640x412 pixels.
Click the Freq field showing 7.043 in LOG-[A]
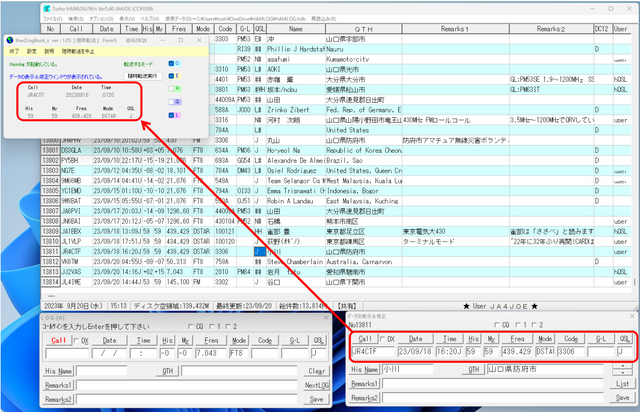click(211, 353)
